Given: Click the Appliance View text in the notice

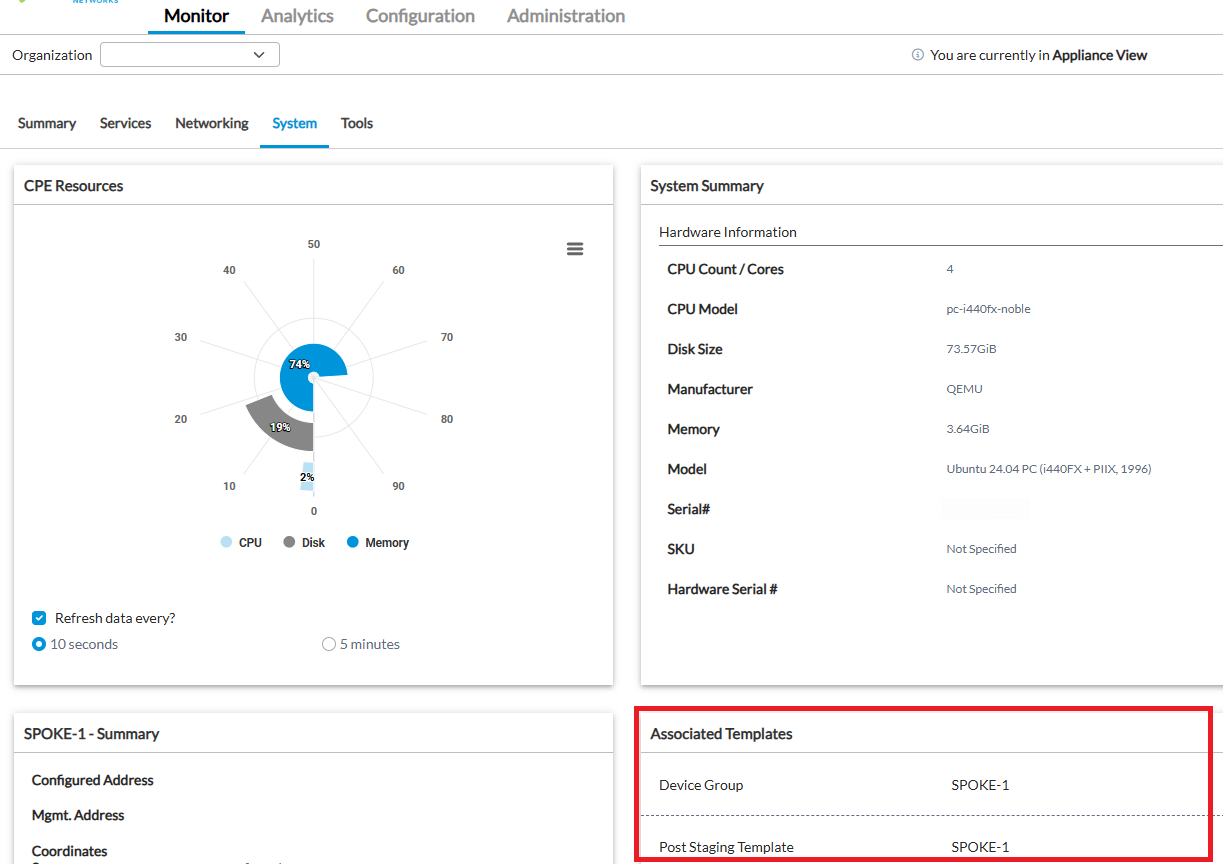Looking at the screenshot, I should (1100, 55).
